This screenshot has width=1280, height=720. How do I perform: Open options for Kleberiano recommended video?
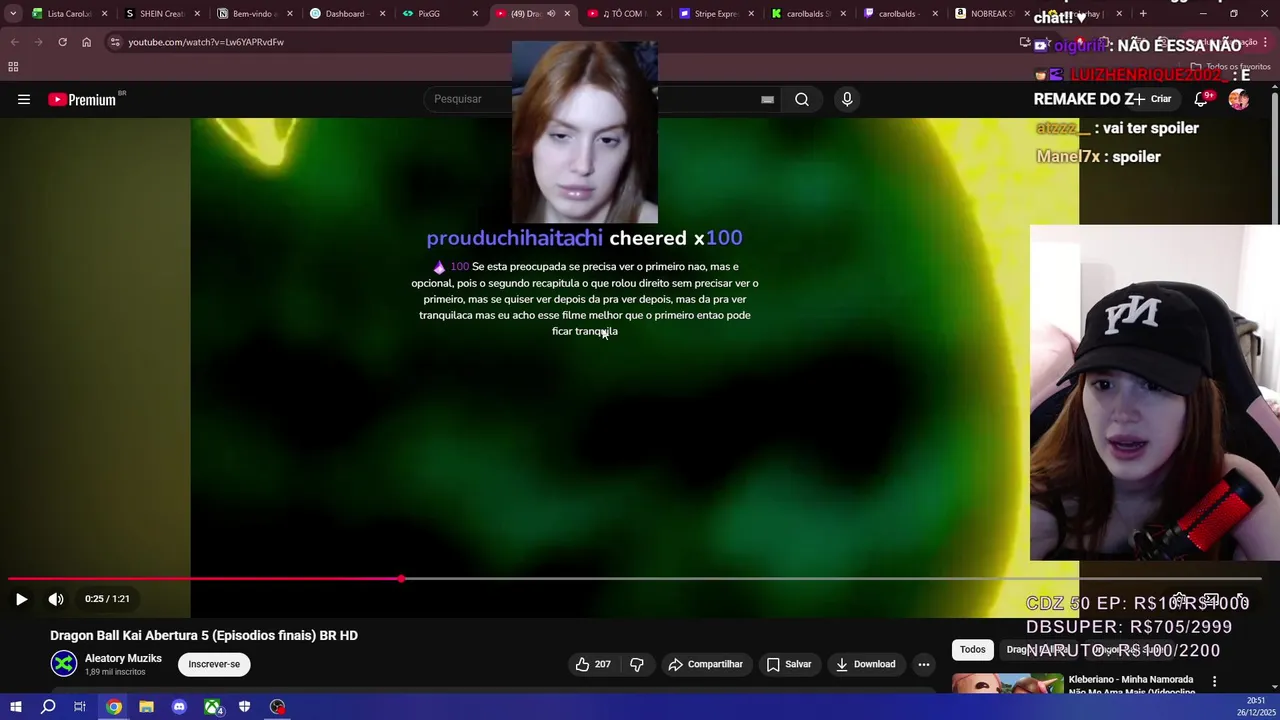(1214, 682)
